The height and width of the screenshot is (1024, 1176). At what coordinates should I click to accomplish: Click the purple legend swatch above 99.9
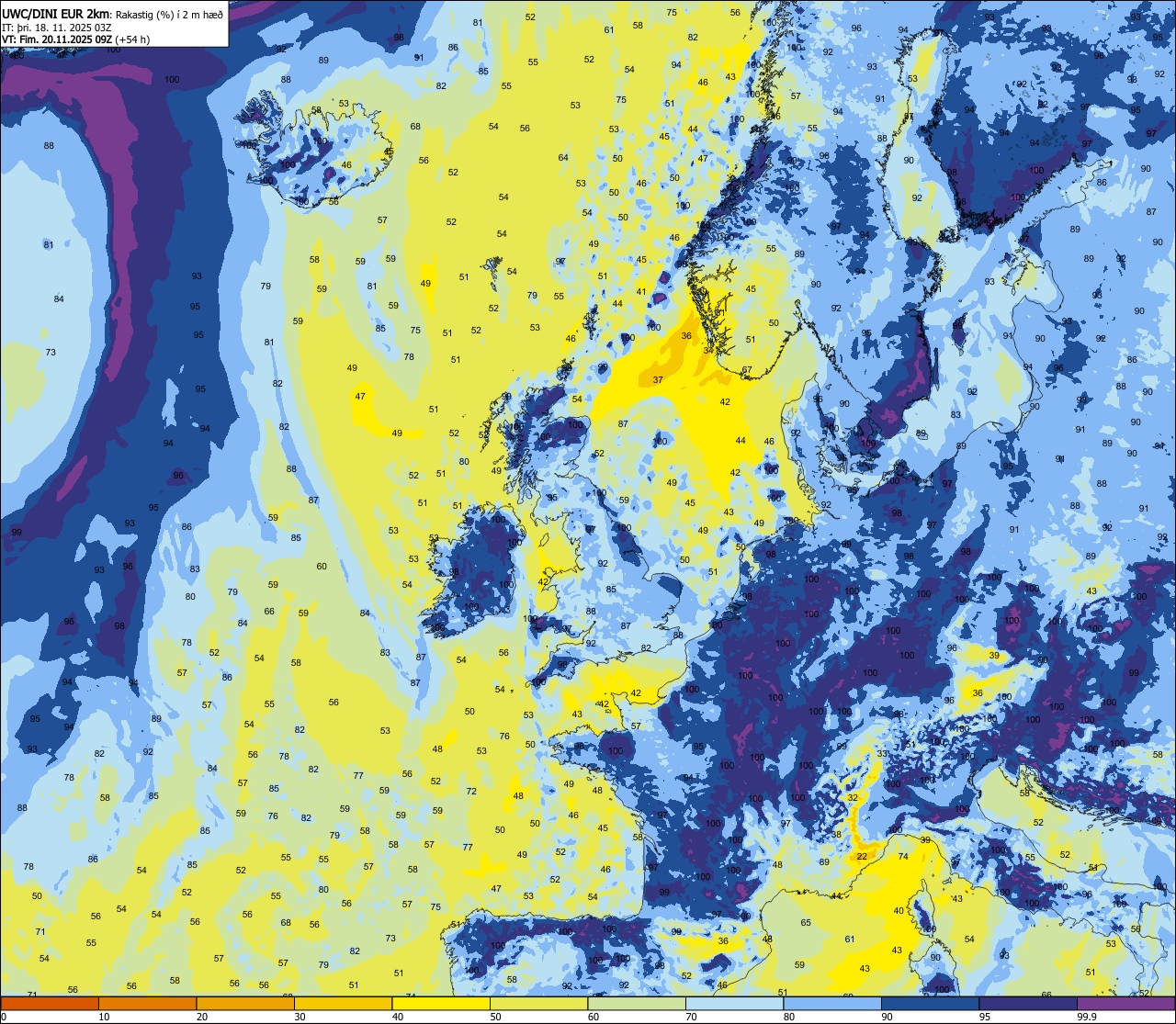[1125, 1003]
